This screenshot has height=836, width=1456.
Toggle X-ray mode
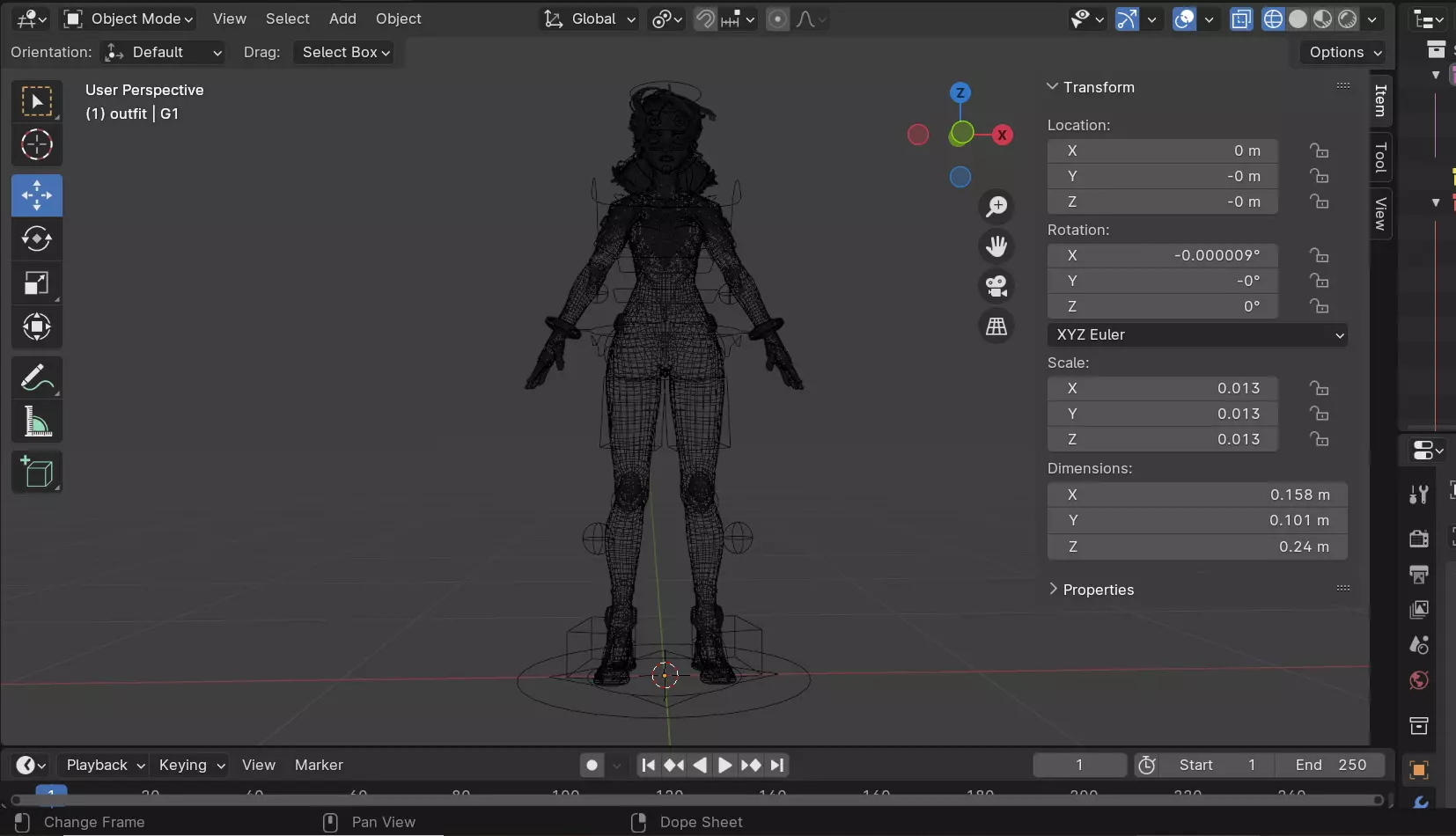click(1241, 18)
